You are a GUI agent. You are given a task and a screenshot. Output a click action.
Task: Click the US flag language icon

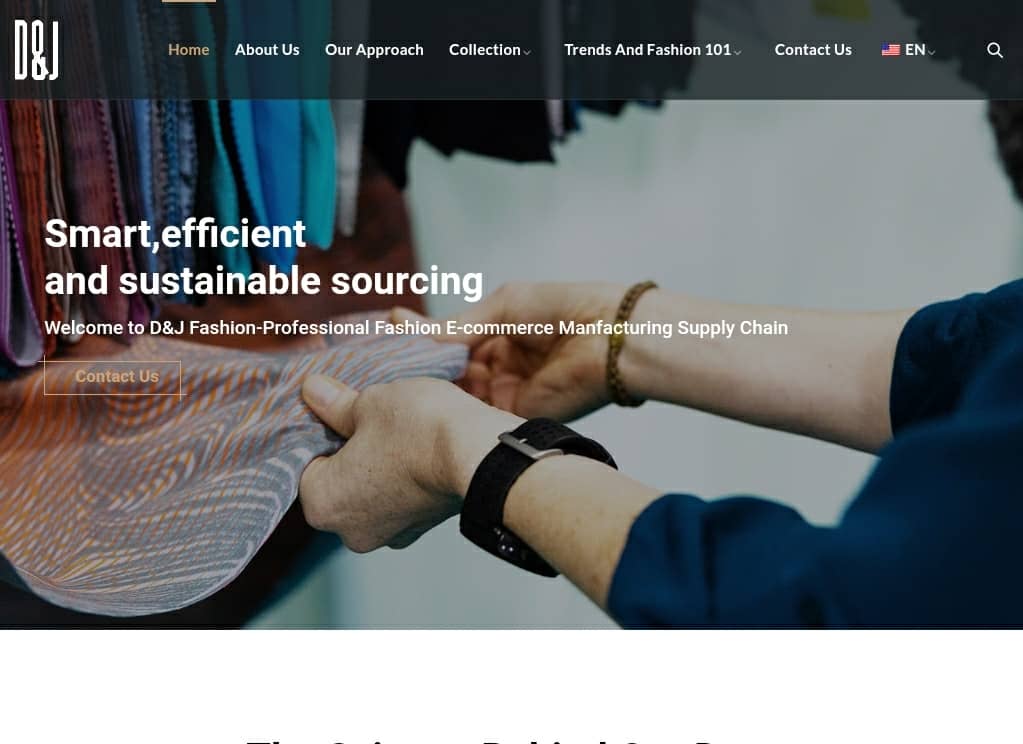point(891,50)
